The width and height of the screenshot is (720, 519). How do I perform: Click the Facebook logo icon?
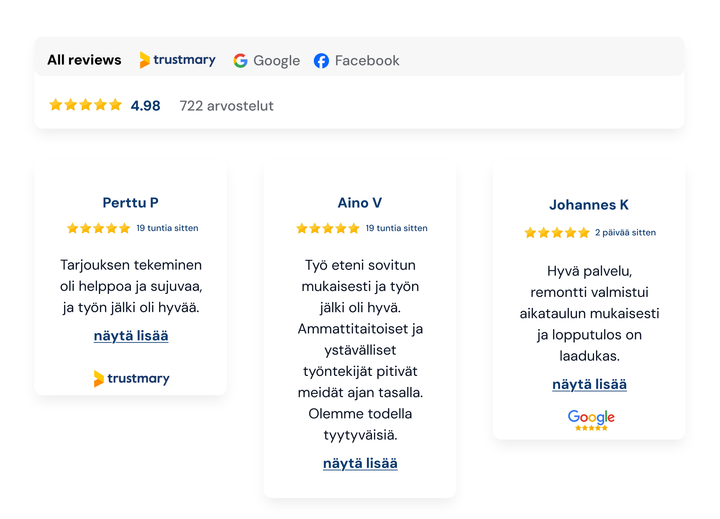coord(321,60)
